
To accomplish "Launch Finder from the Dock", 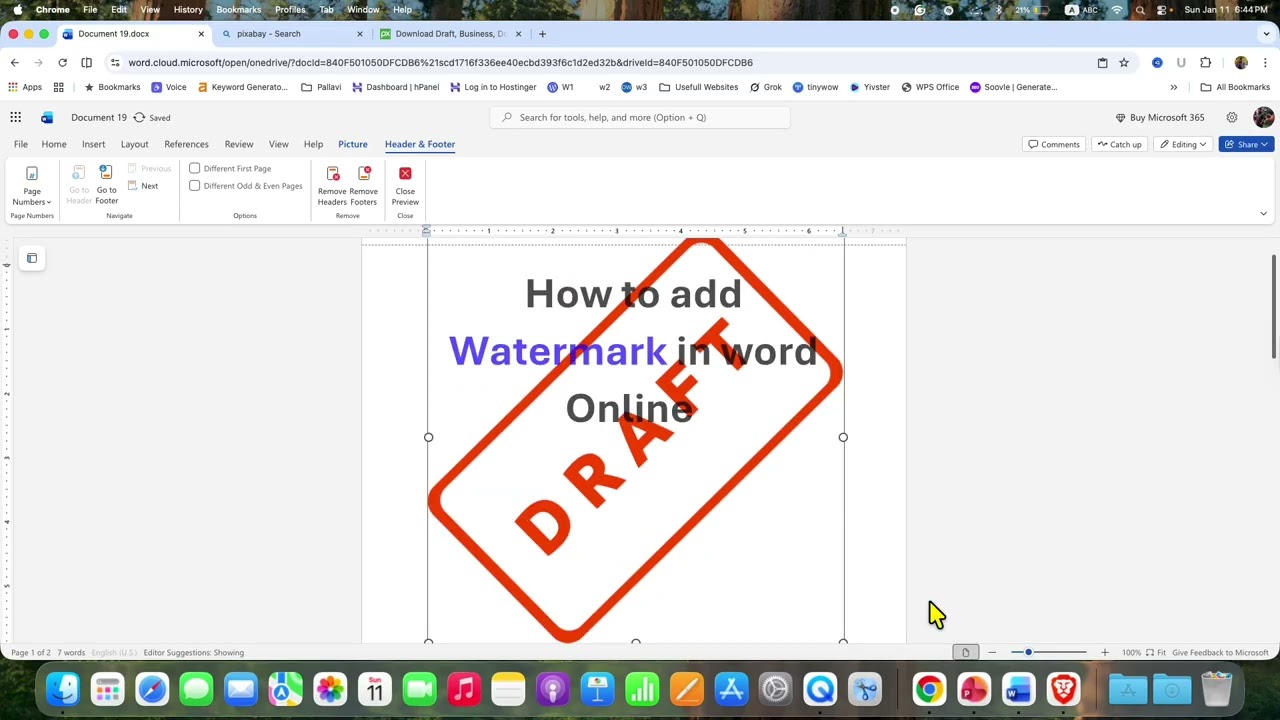I will tap(63, 689).
